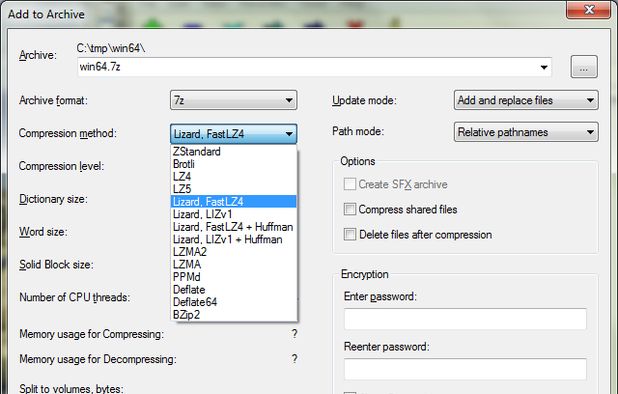618x394 pixels.
Task: Choose Lizard, FastLZ4 + Huffman
Action: tap(233, 227)
